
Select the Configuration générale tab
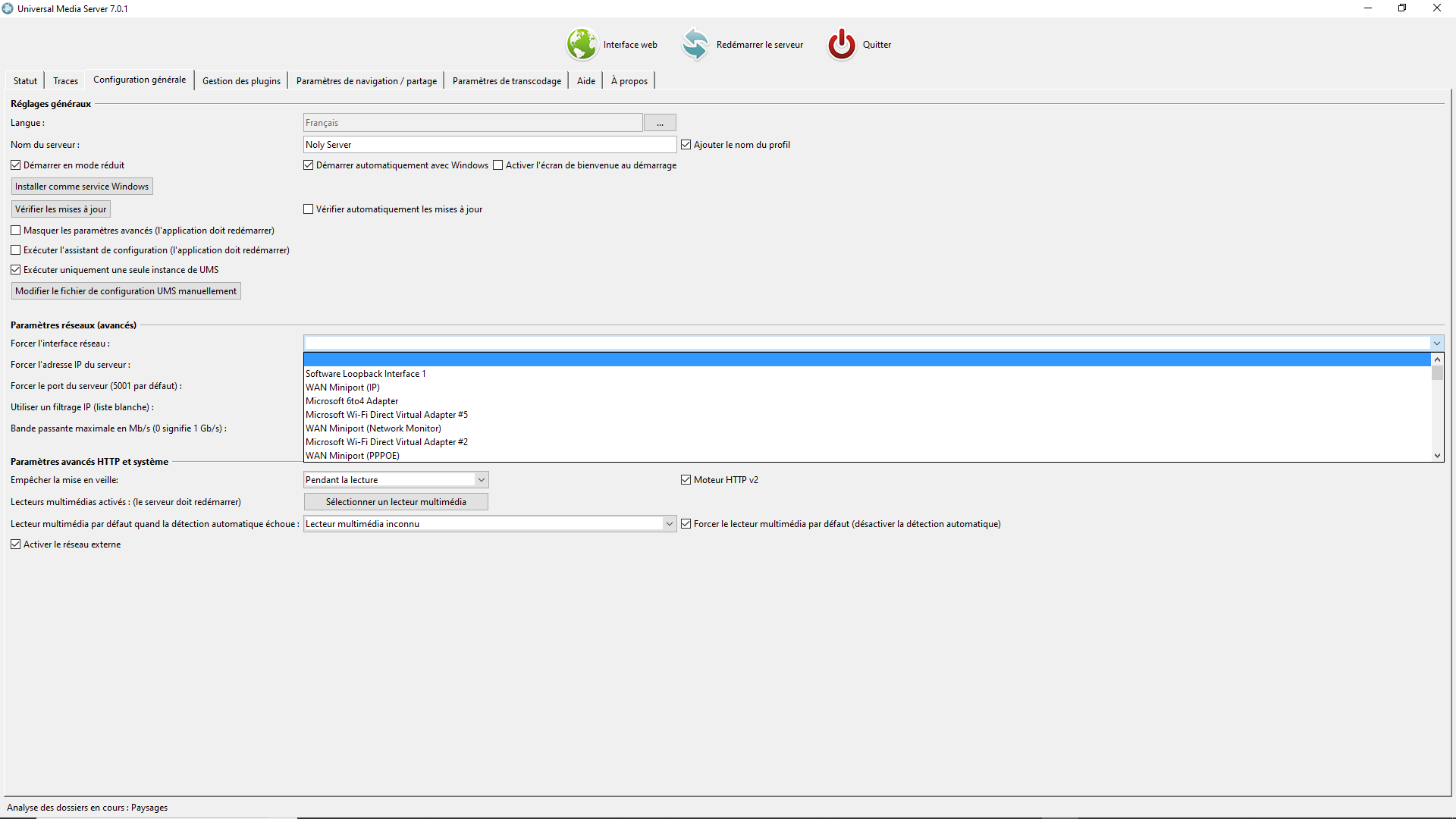point(140,80)
